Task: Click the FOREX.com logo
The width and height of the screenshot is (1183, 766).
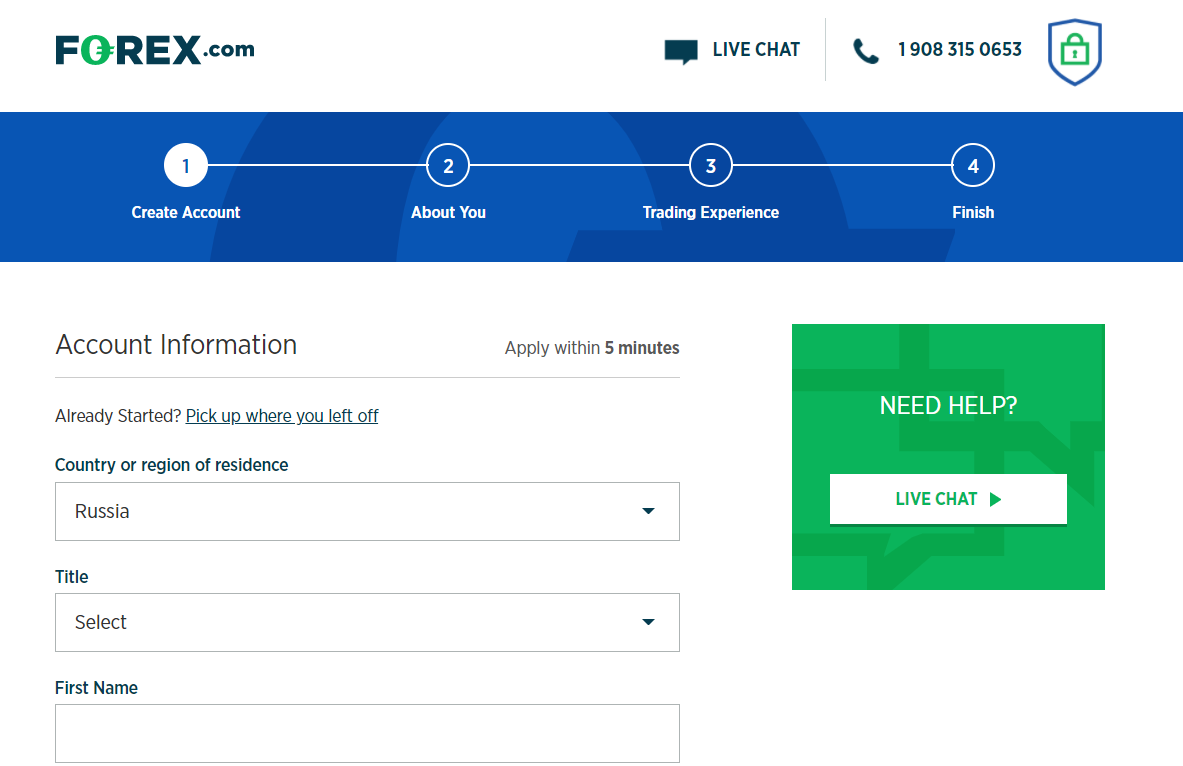Action: pyautogui.click(x=155, y=50)
